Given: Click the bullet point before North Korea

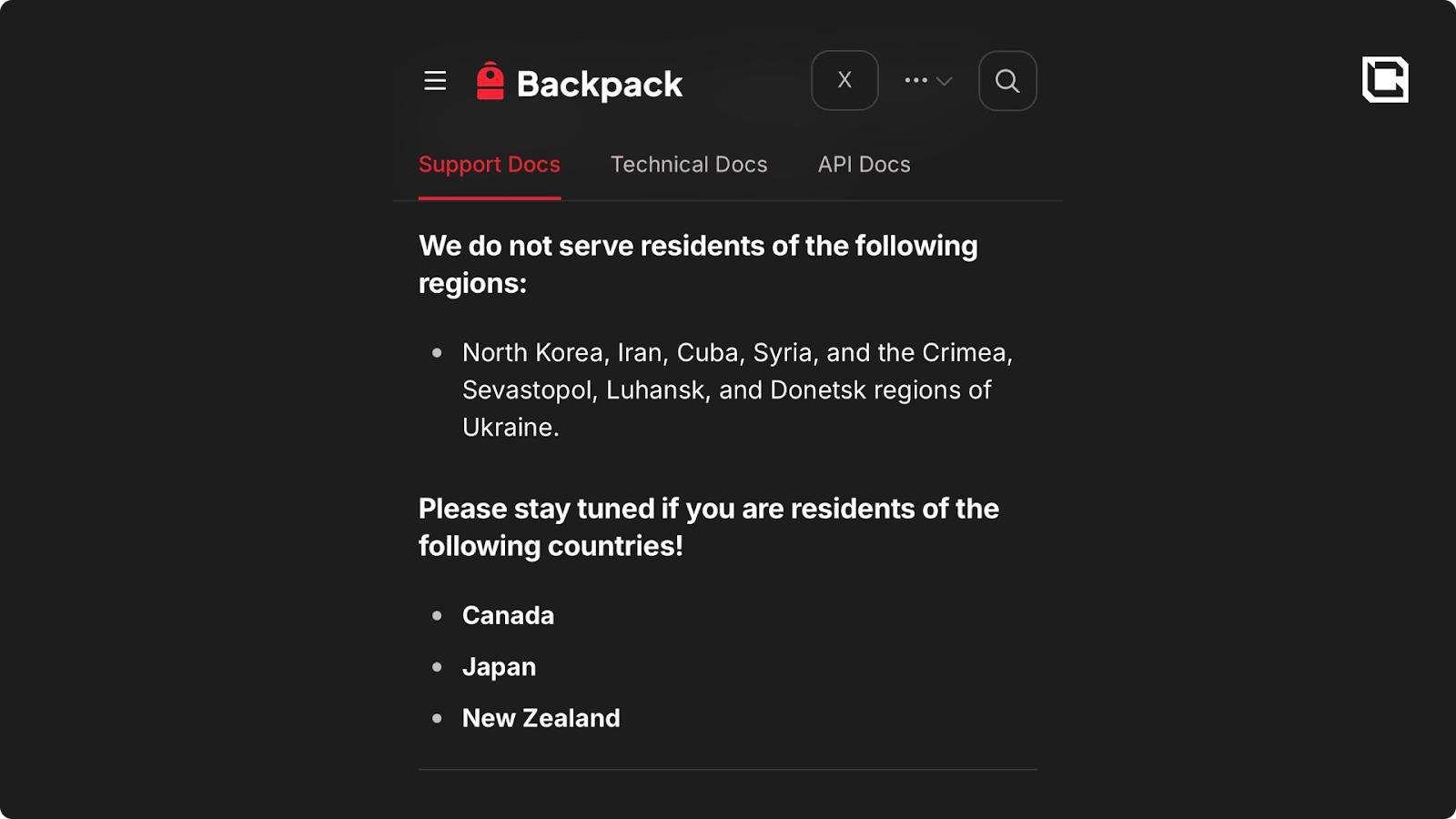Looking at the screenshot, I should click(x=437, y=353).
